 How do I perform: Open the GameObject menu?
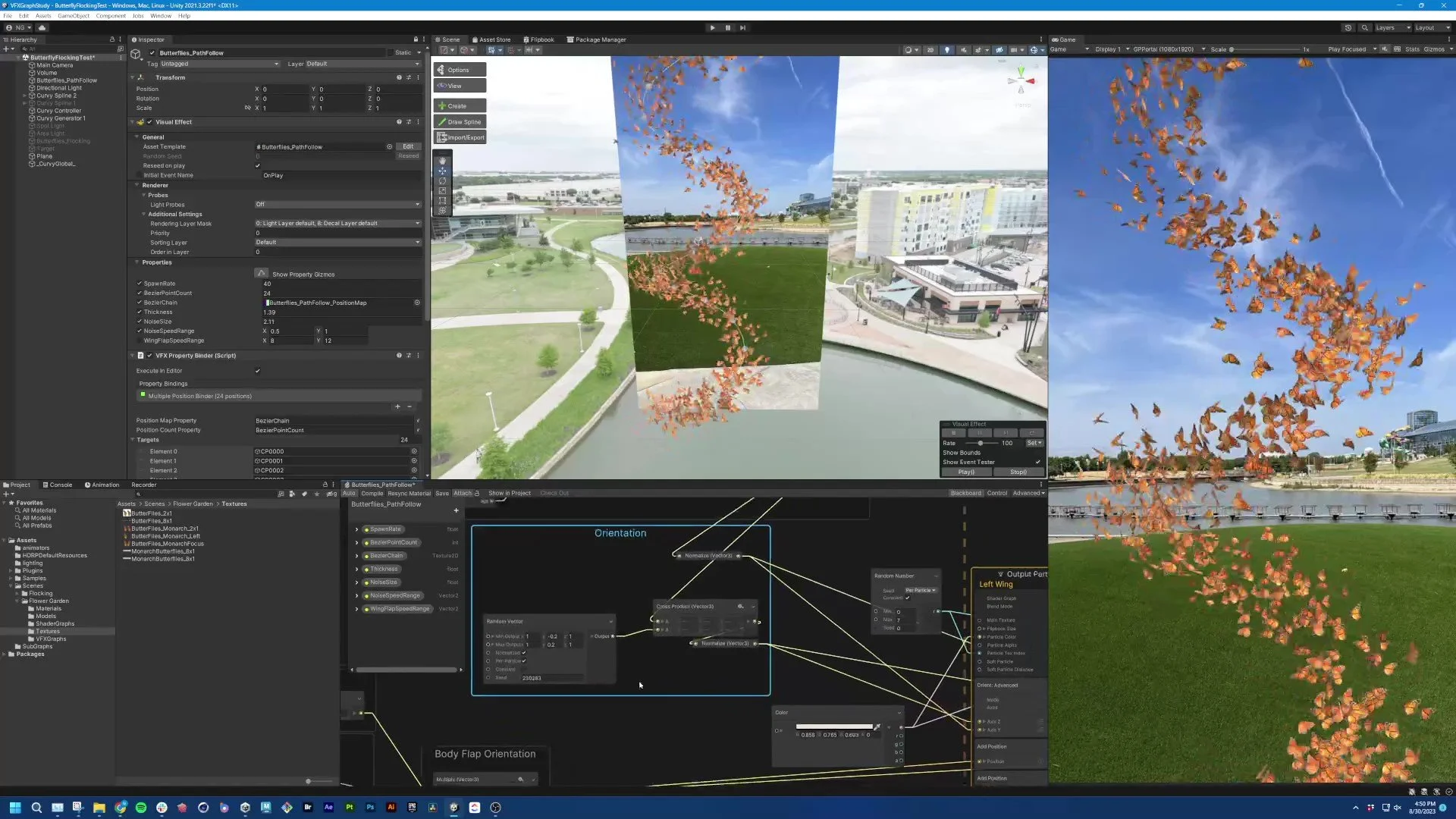74,16
